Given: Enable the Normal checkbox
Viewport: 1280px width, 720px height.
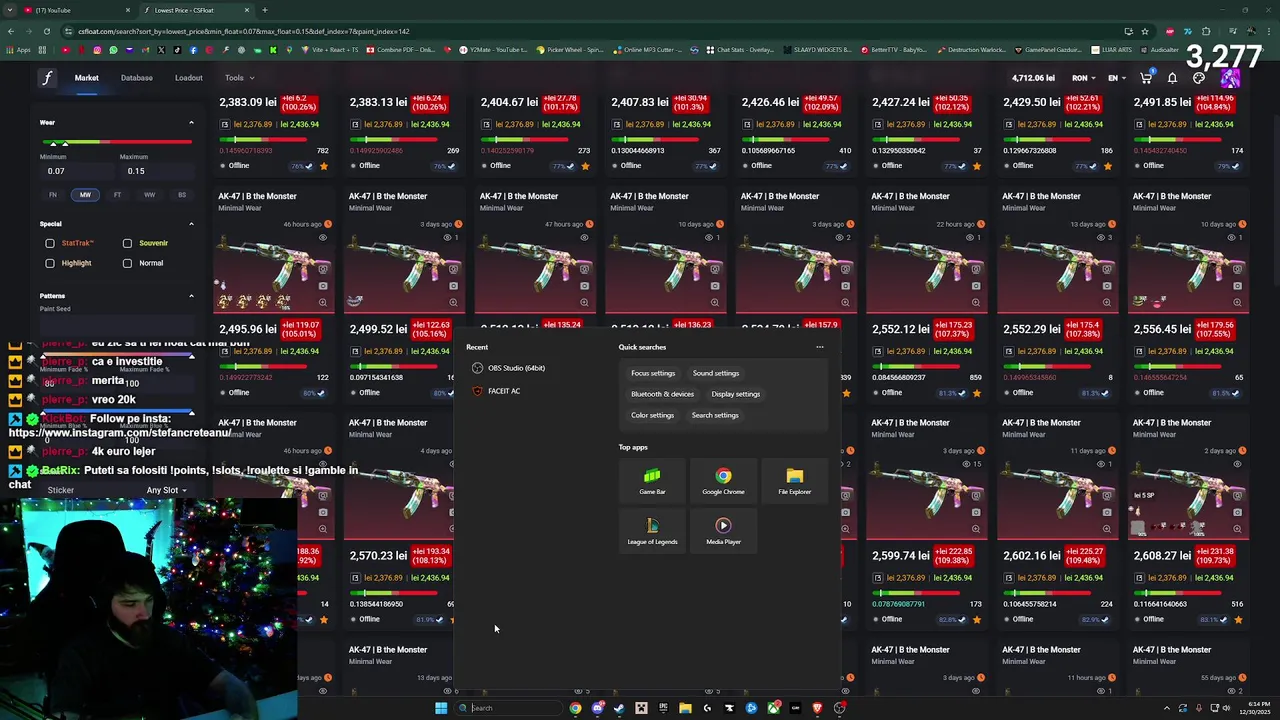Looking at the screenshot, I should pos(127,263).
